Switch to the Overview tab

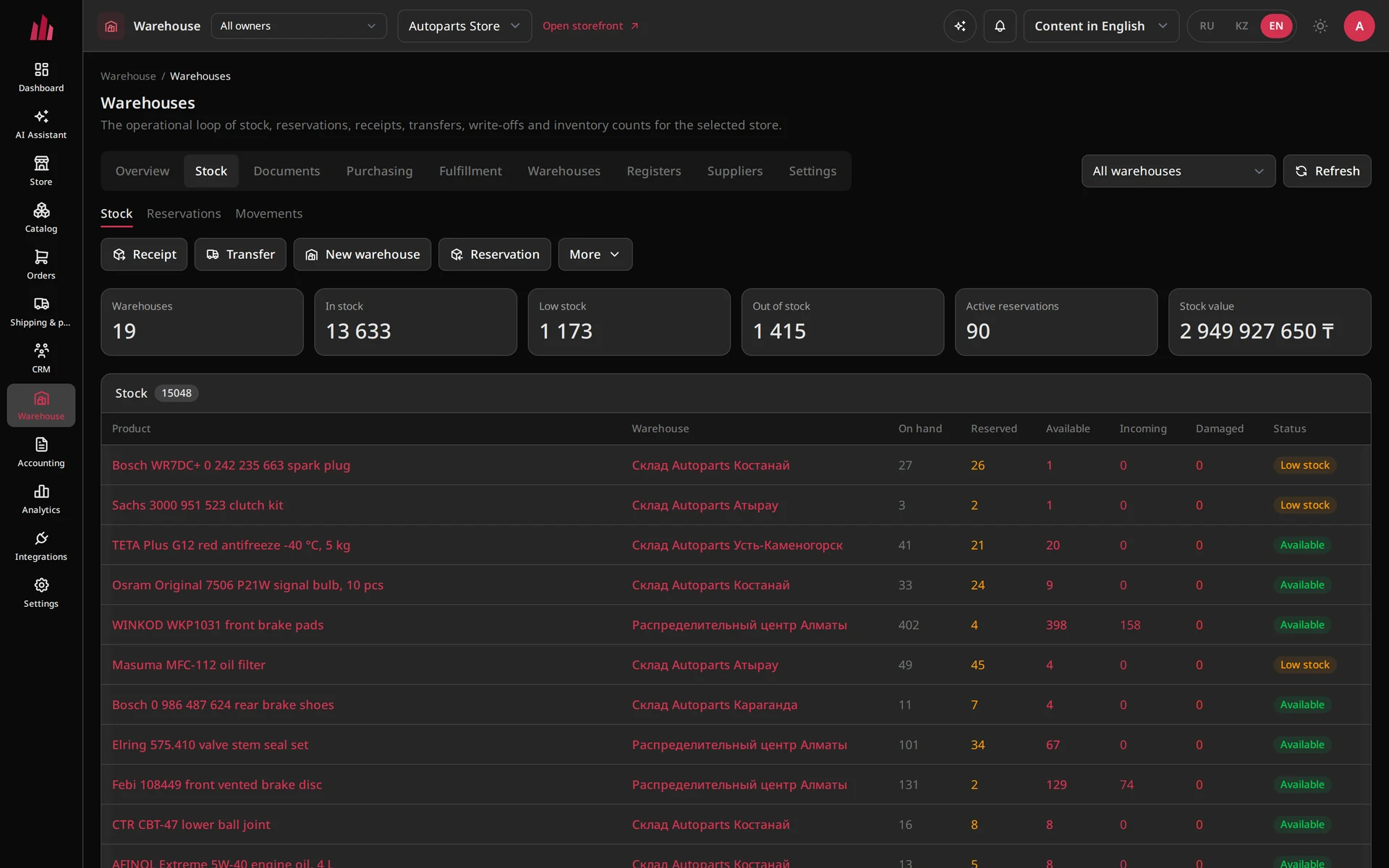tap(143, 171)
